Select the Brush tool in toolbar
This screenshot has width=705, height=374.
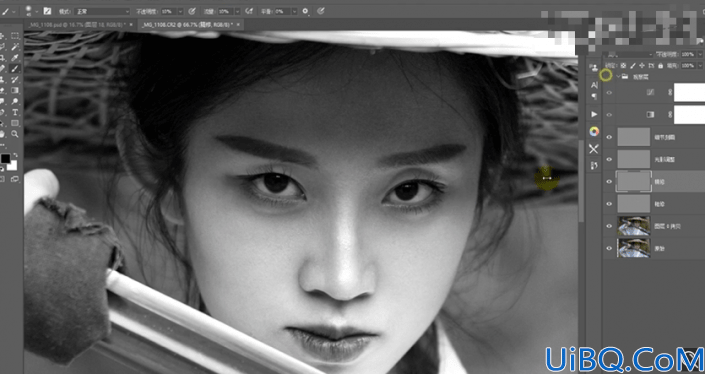[x=15, y=69]
